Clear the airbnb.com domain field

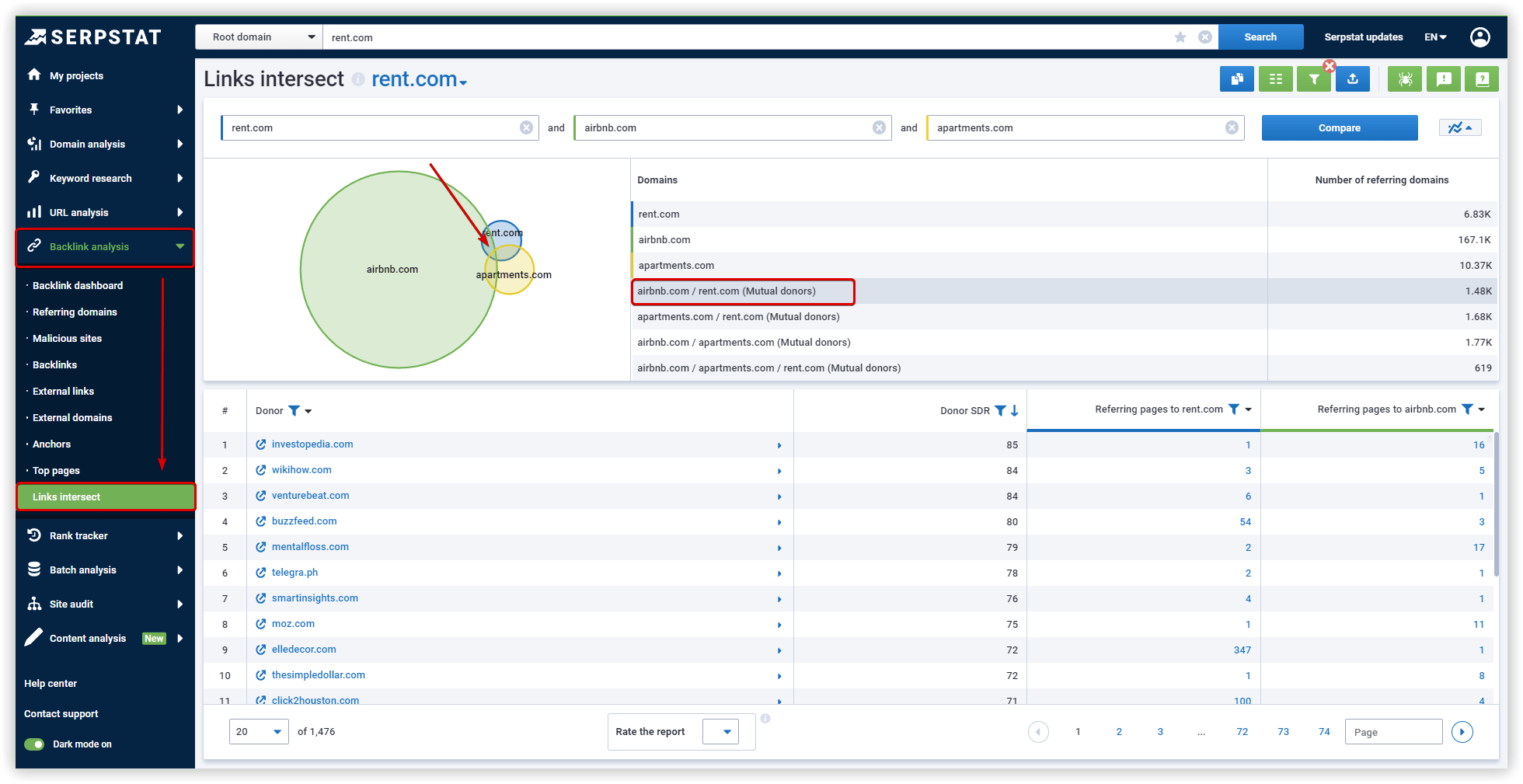tap(879, 128)
